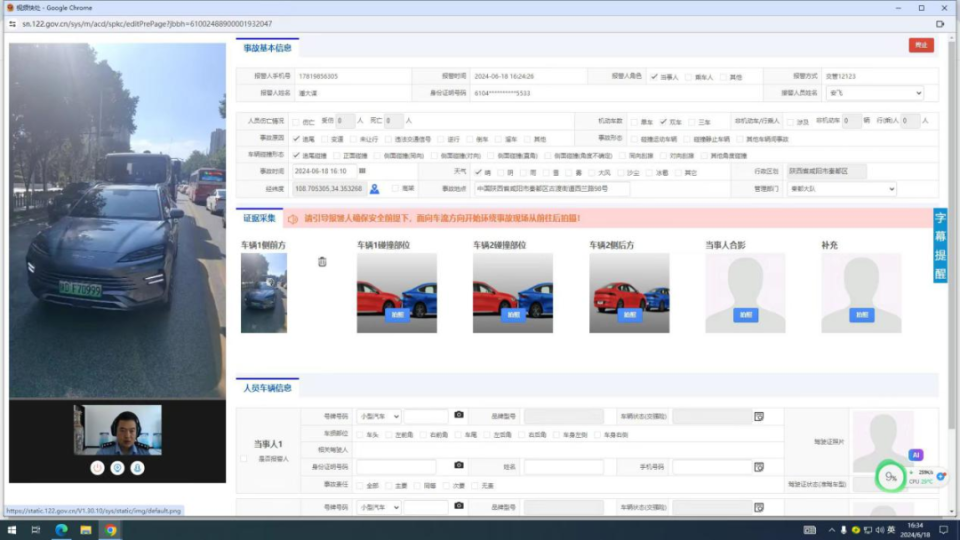960x540 pixels.
Task: Click the trash icon beside 车辆1侧前方 photo
Action: pos(322,262)
